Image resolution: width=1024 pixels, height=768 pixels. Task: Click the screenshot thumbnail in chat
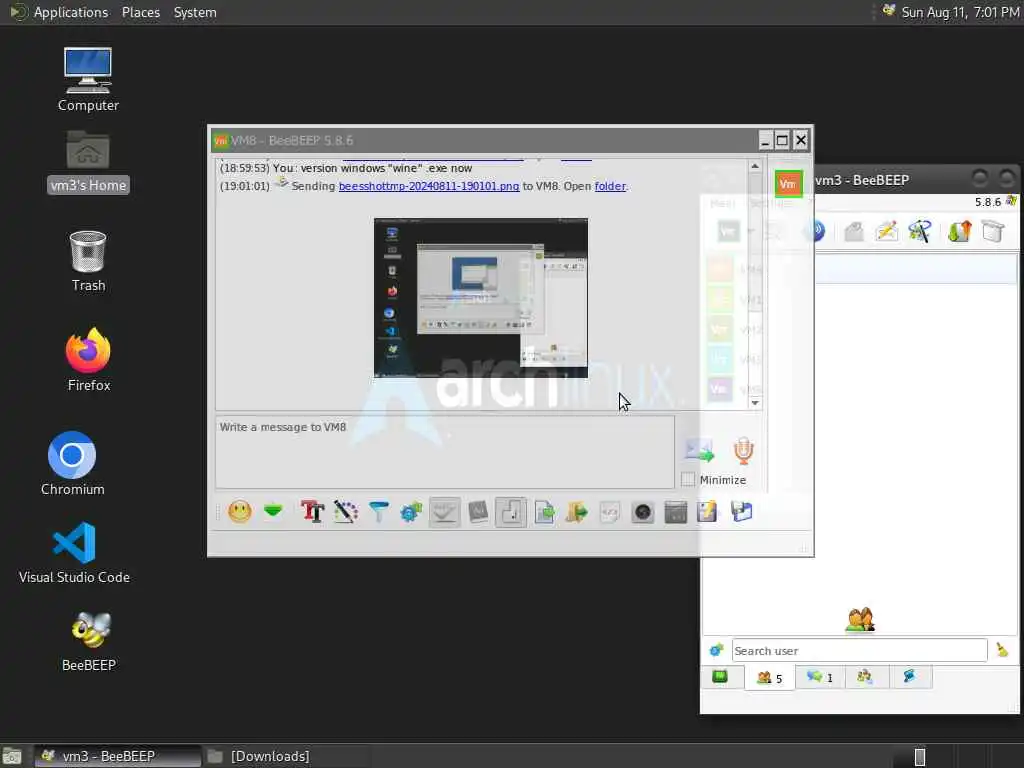click(481, 298)
